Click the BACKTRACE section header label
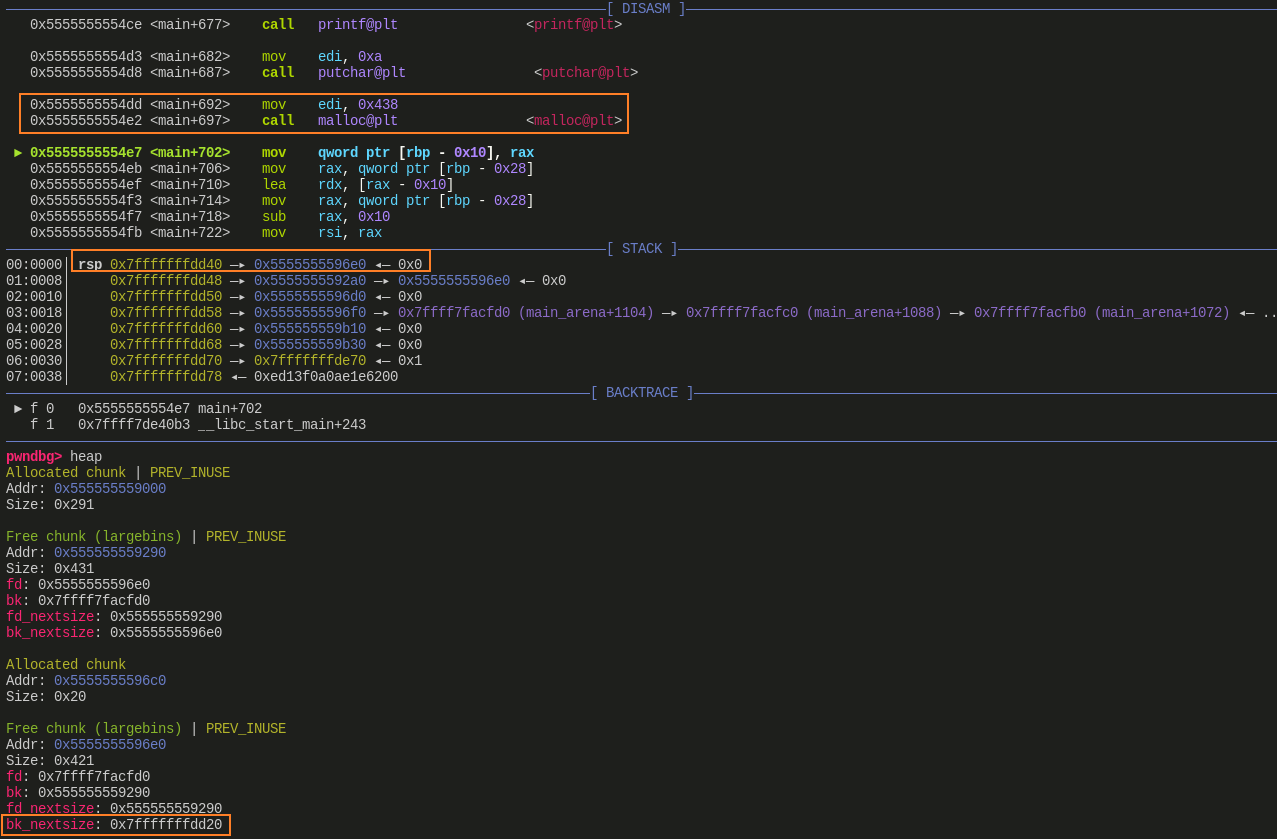 641,393
